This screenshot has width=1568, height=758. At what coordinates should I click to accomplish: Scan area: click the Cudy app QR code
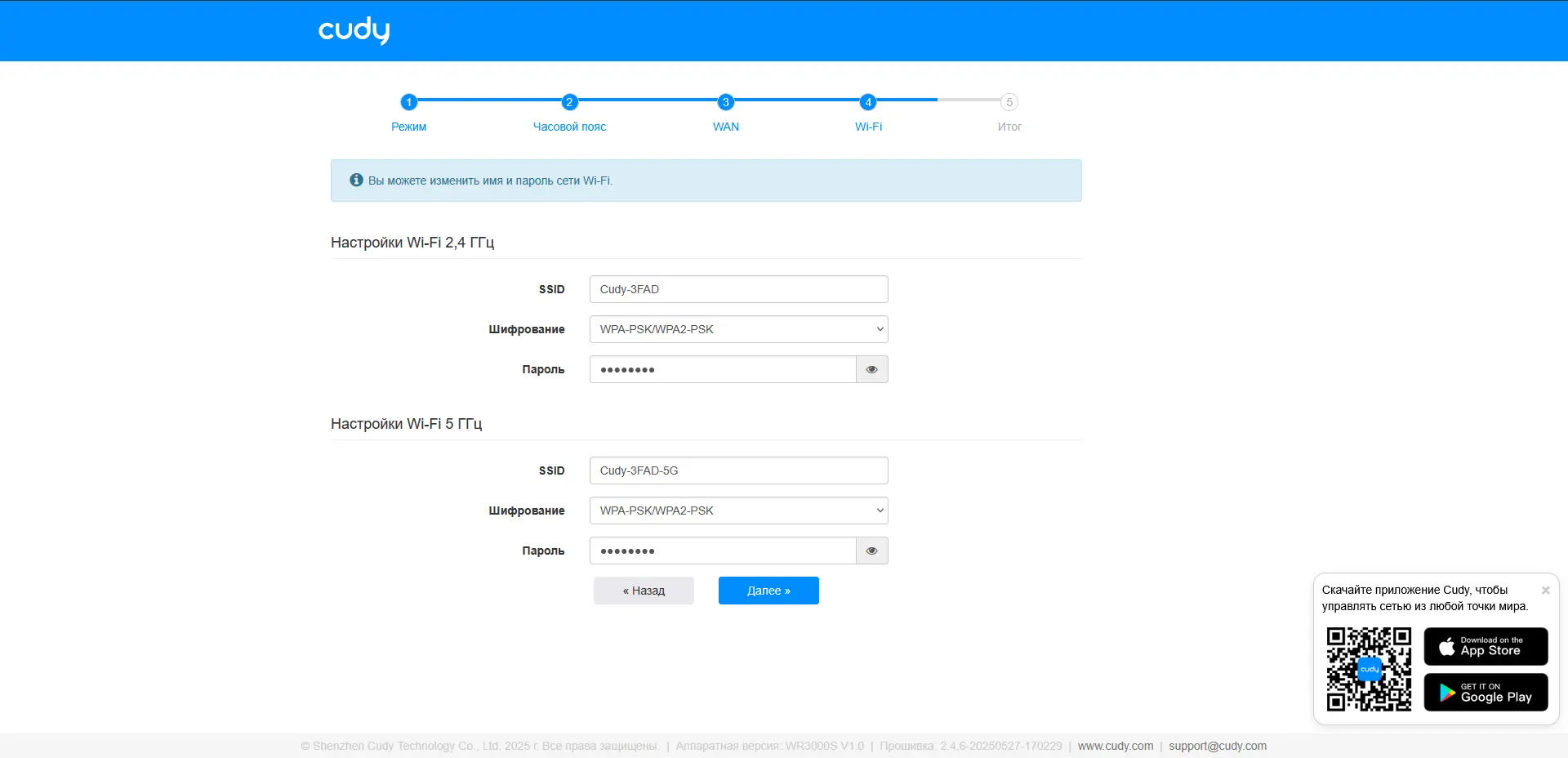(x=1370, y=670)
